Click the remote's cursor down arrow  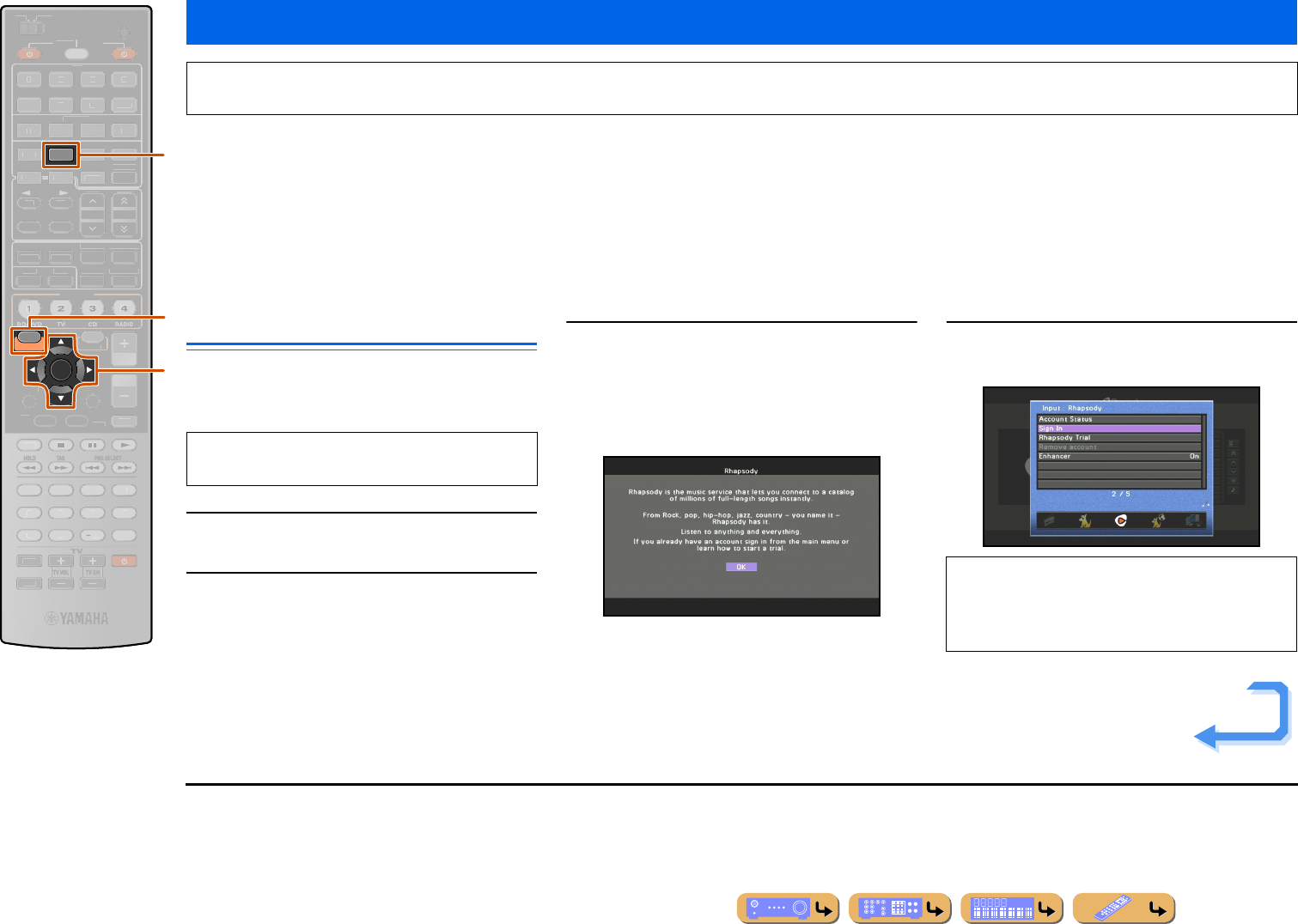[x=60, y=398]
